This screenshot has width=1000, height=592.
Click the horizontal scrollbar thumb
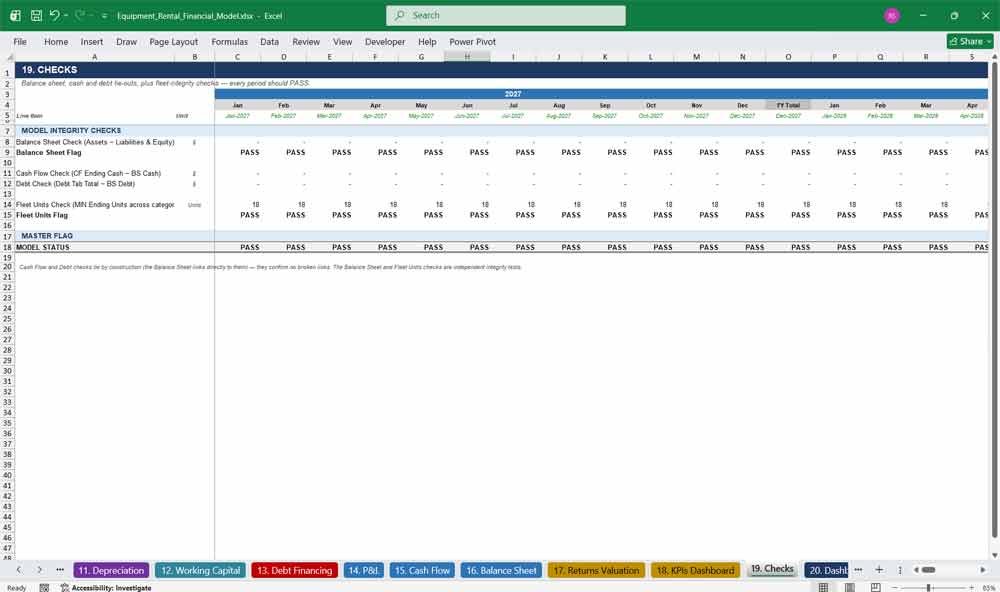(929, 570)
